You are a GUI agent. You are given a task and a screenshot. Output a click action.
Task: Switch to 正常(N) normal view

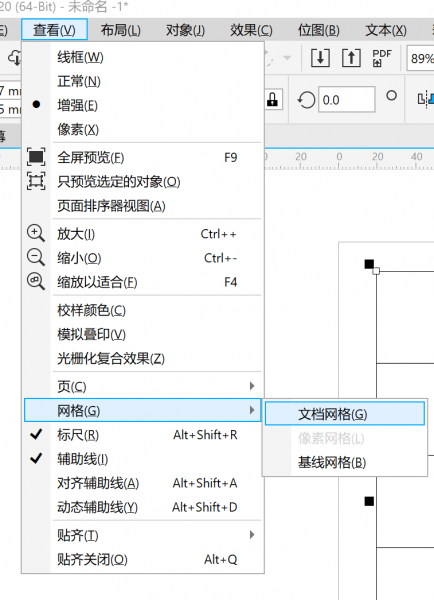point(143,81)
